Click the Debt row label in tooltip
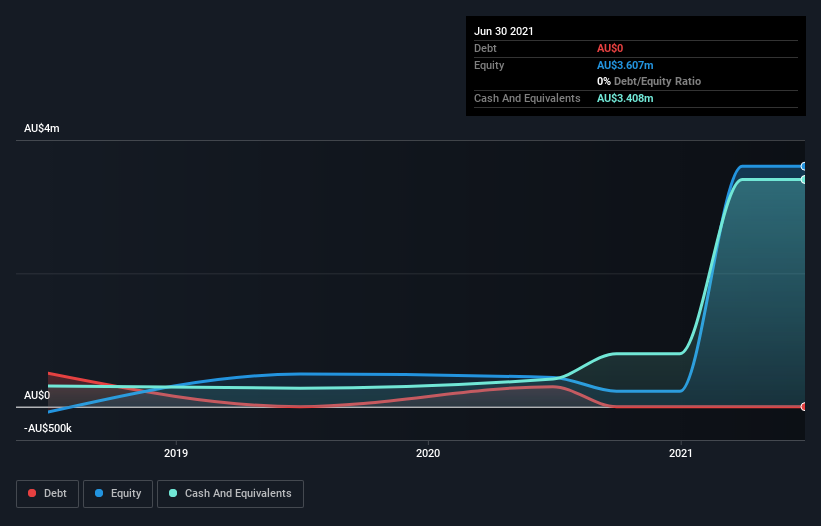 click(485, 48)
